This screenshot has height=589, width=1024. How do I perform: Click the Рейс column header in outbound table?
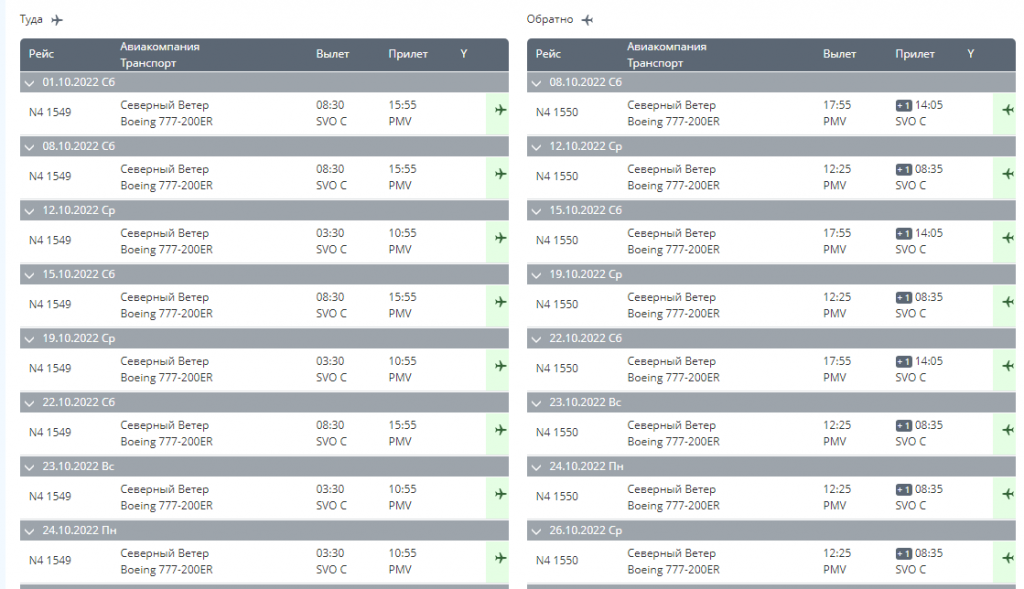(41, 54)
